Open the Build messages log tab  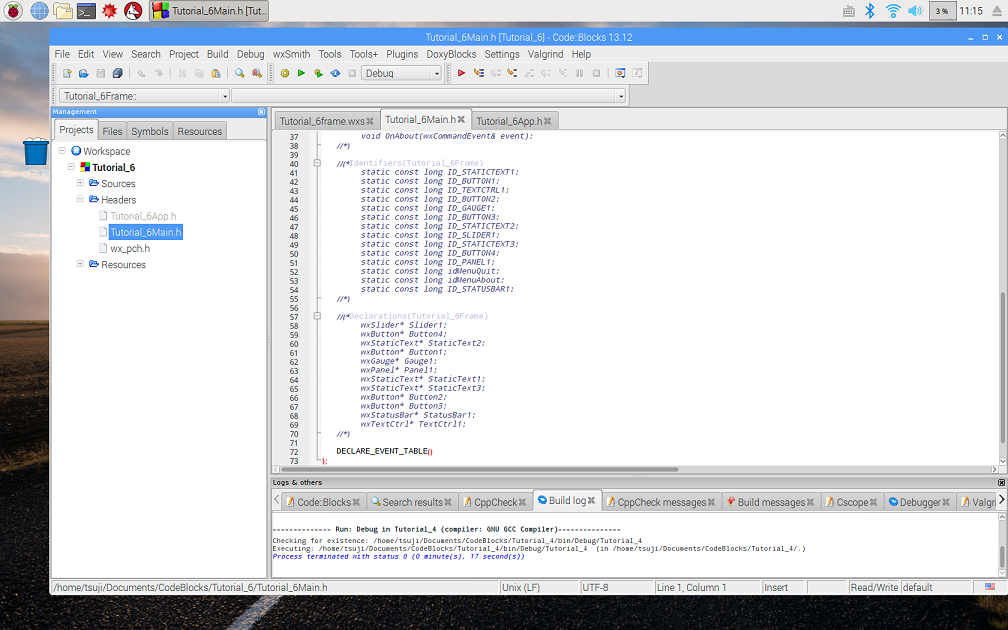[771, 502]
